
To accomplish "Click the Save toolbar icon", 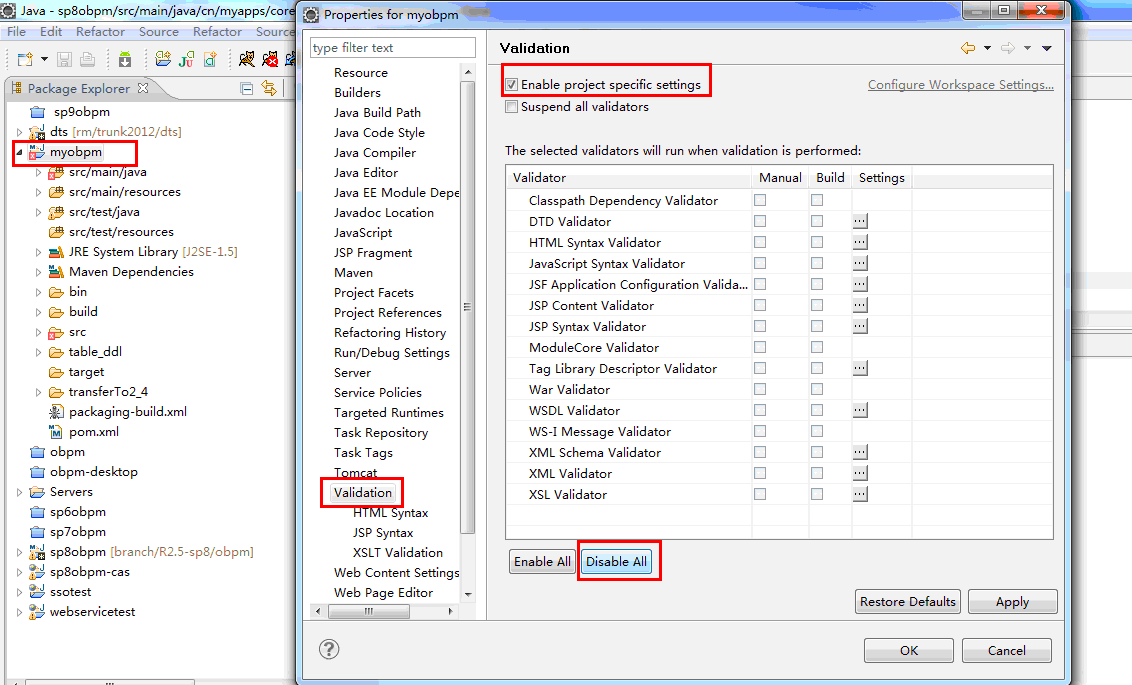I will pos(64,59).
